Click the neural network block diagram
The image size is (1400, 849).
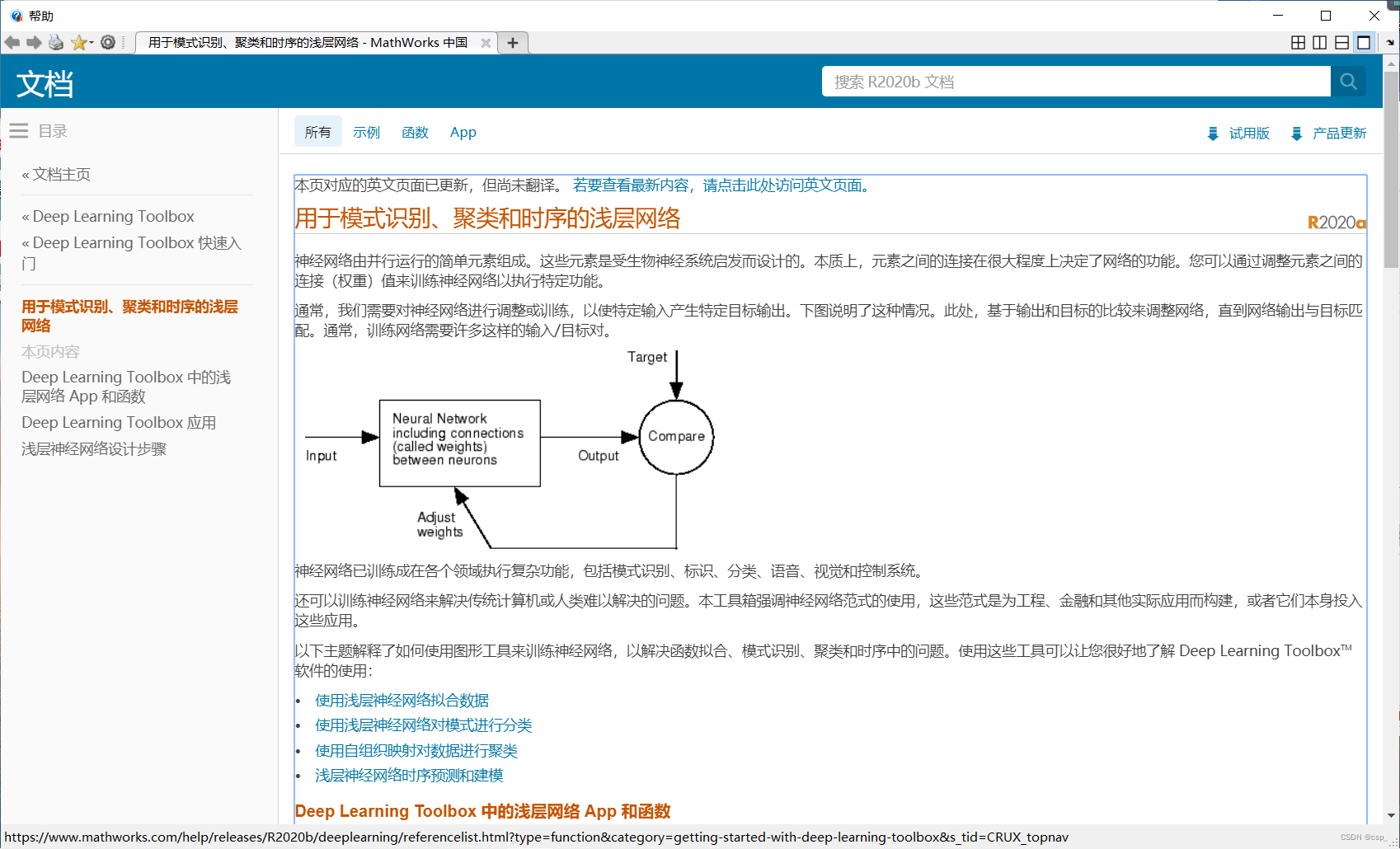[510, 449]
